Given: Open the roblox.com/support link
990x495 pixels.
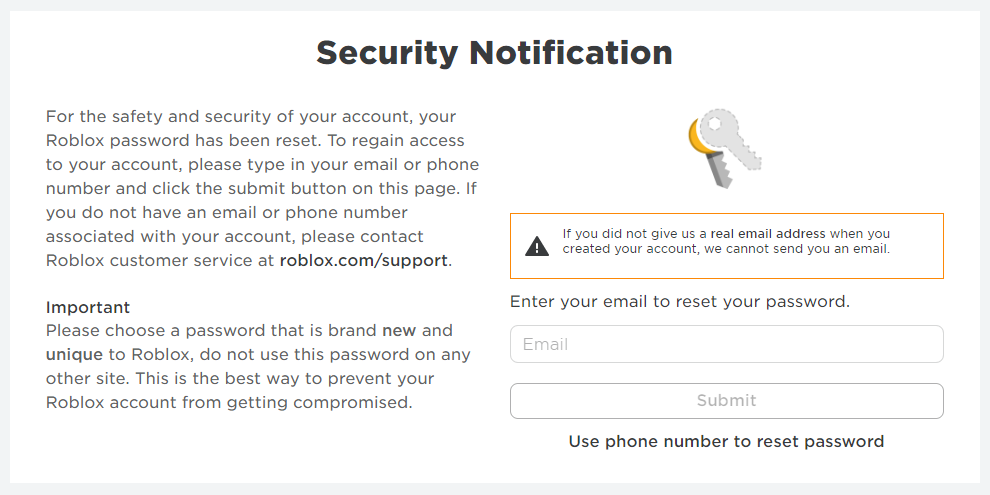Looking at the screenshot, I should coord(364,260).
